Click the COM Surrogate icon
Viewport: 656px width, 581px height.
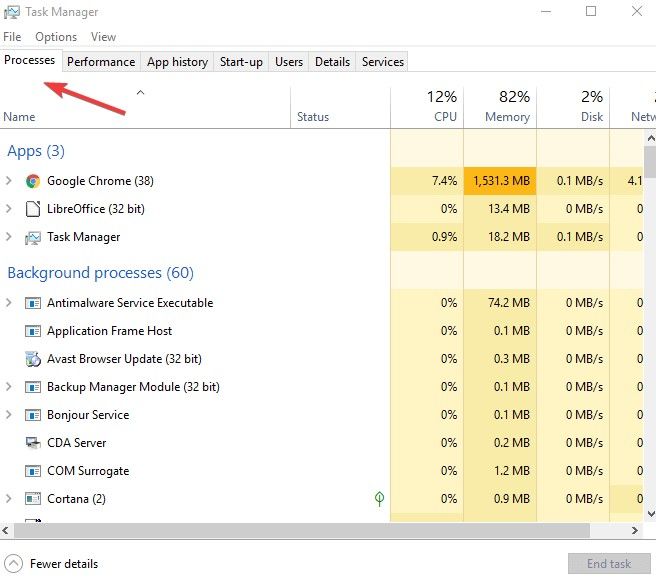coord(33,471)
